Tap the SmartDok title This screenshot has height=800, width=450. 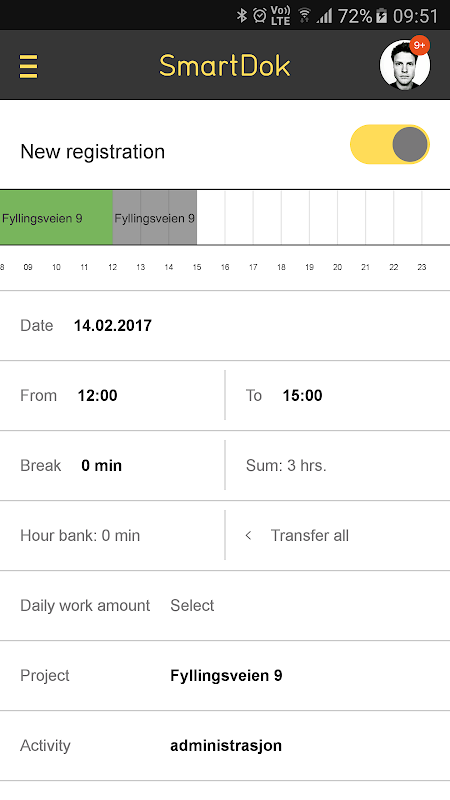coord(224,66)
